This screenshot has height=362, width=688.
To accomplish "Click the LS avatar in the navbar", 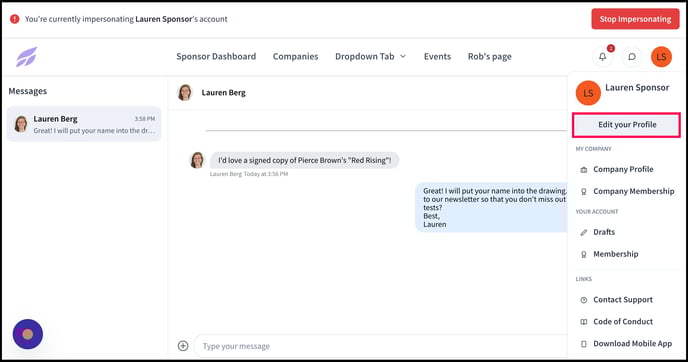I will 661,57.
